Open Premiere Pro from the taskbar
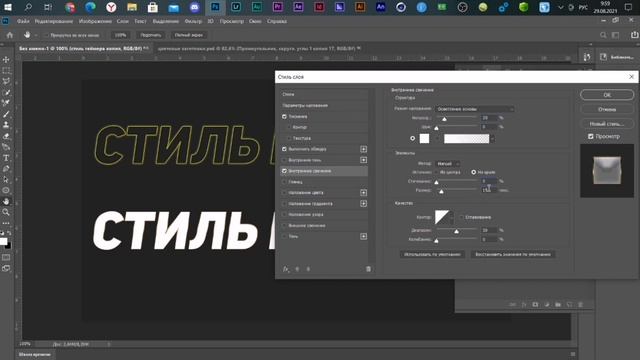Image resolution: width=640 pixels, height=360 pixels. pos(278,7)
